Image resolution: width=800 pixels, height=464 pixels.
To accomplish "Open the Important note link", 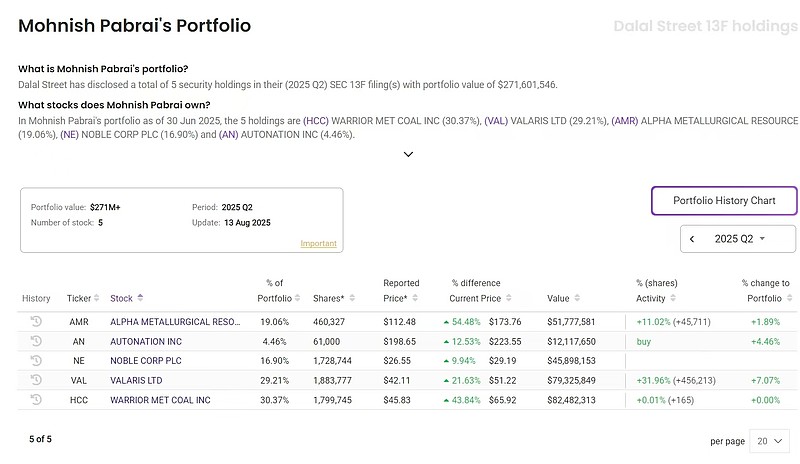I will (318, 244).
